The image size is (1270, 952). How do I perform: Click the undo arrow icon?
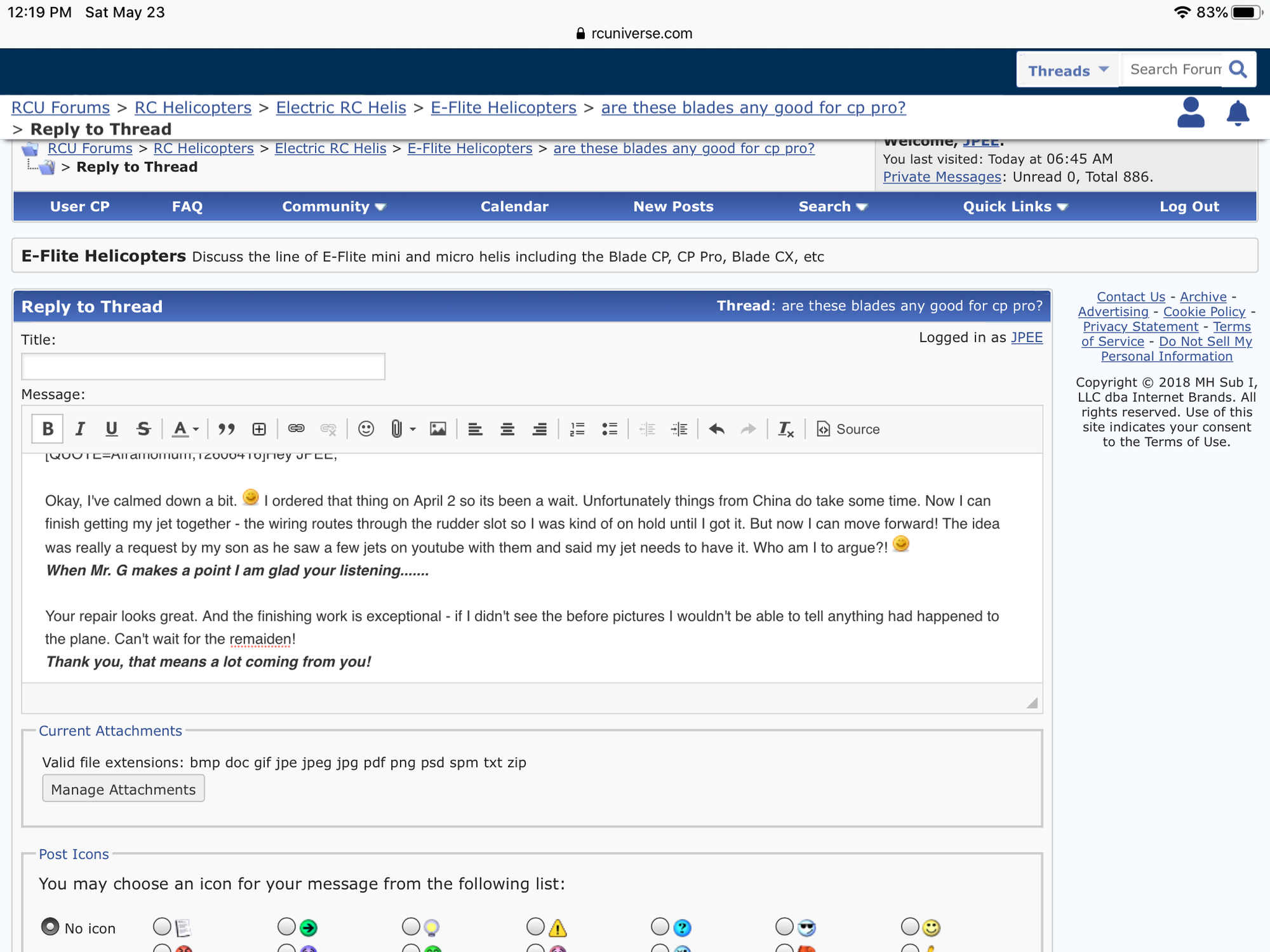tap(717, 429)
